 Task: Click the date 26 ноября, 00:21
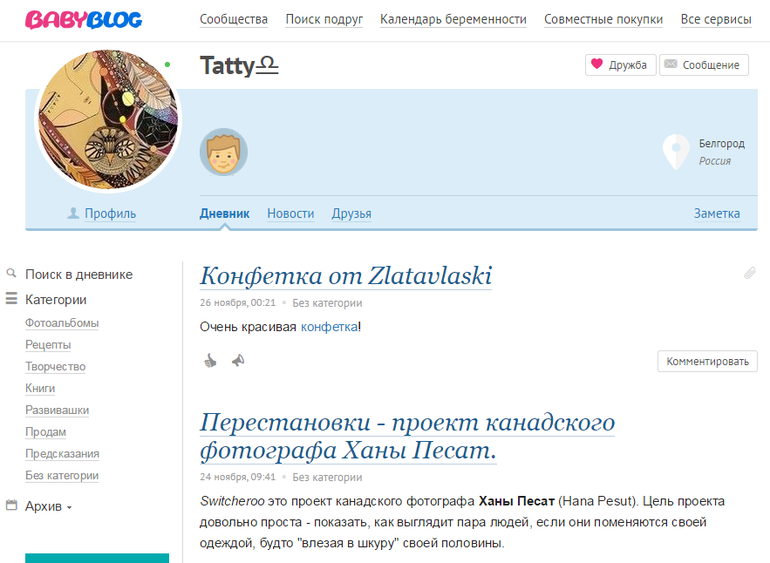[238, 303]
